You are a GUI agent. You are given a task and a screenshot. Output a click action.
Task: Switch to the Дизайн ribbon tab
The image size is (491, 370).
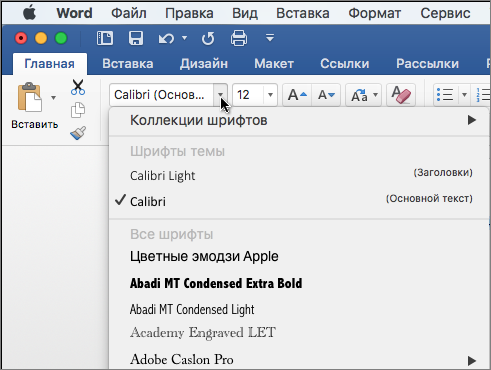pyautogui.click(x=204, y=64)
